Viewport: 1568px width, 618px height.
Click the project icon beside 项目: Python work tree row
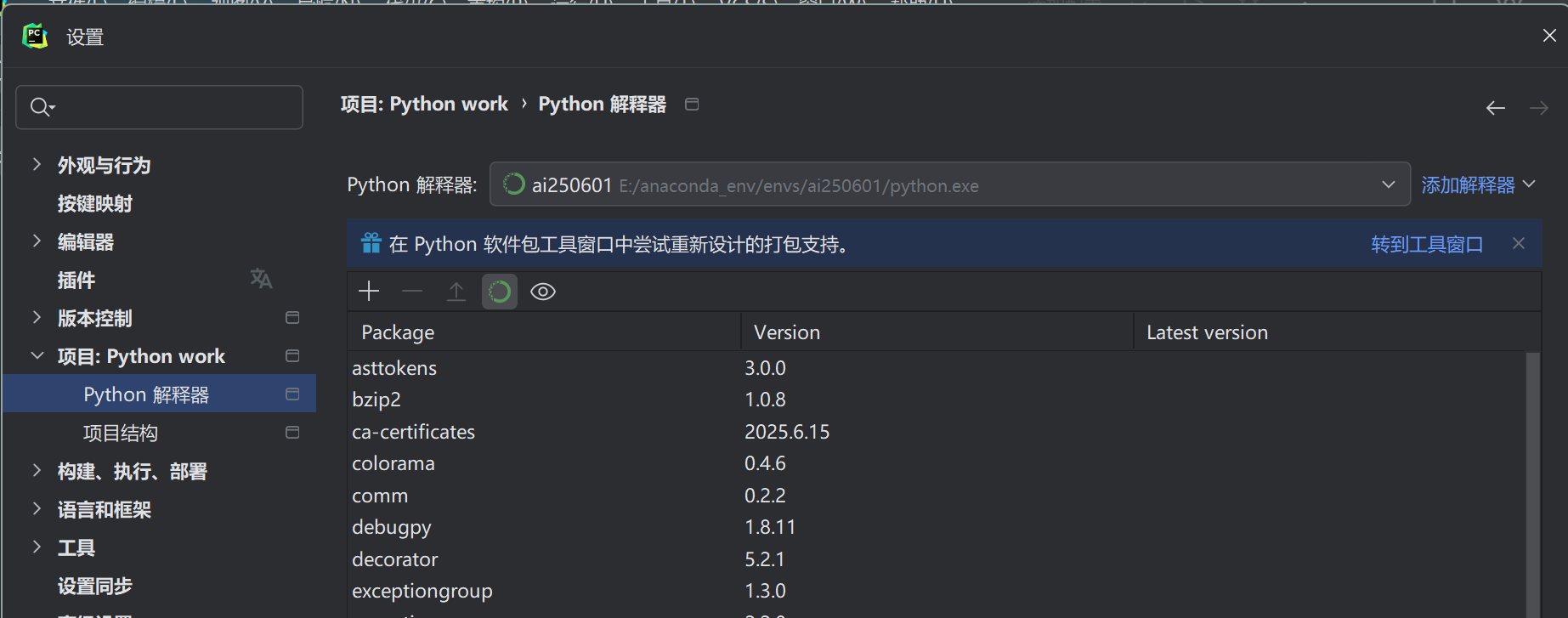point(292,355)
